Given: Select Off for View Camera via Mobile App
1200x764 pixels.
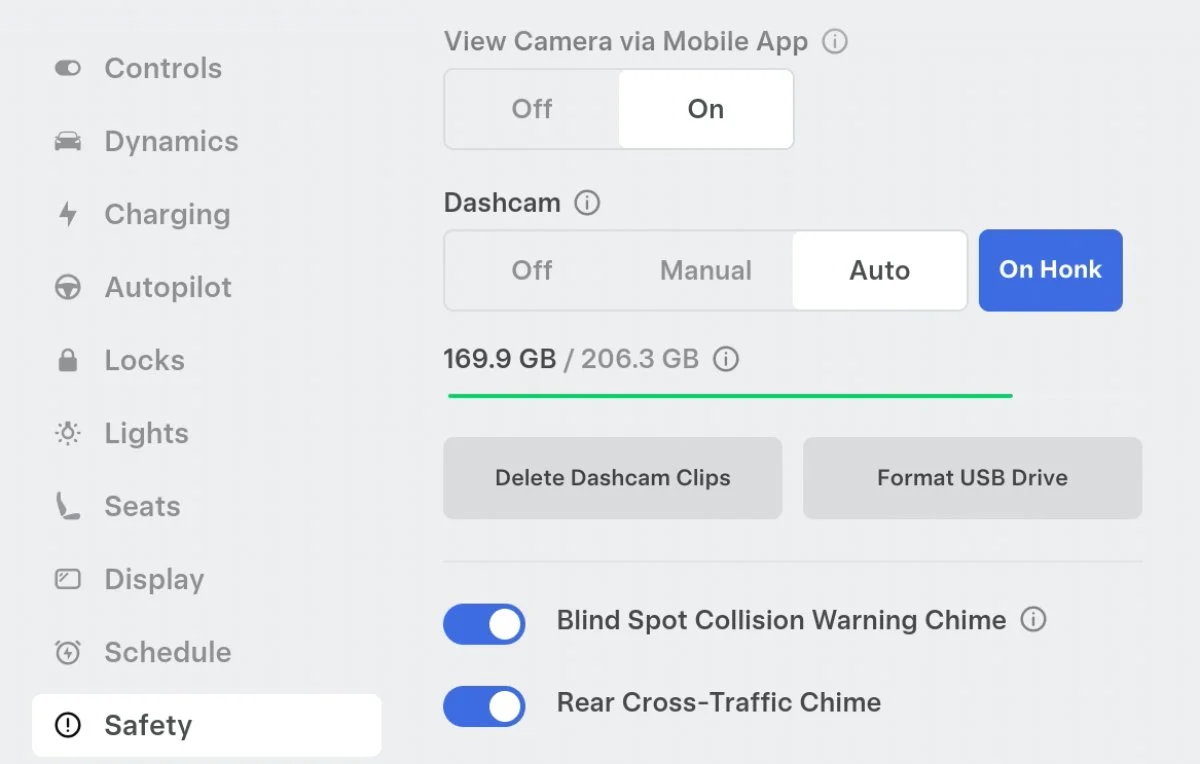Looking at the screenshot, I should point(531,109).
